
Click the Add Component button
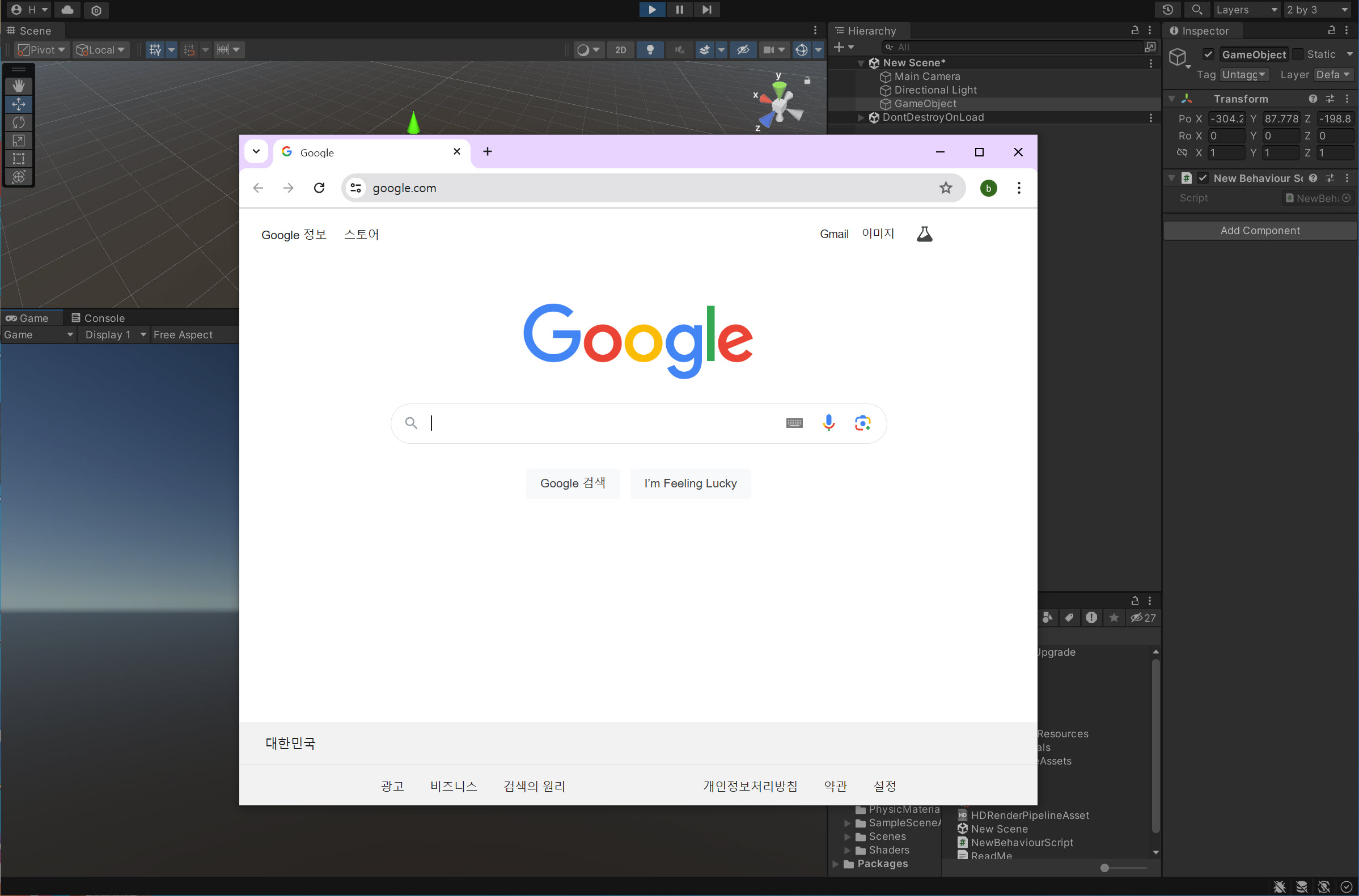1260,231
